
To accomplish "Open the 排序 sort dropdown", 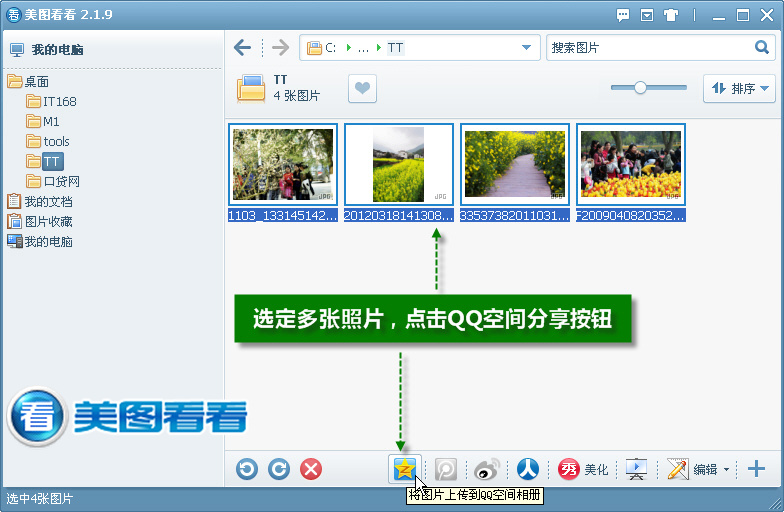I will pyautogui.click(x=740, y=88).
